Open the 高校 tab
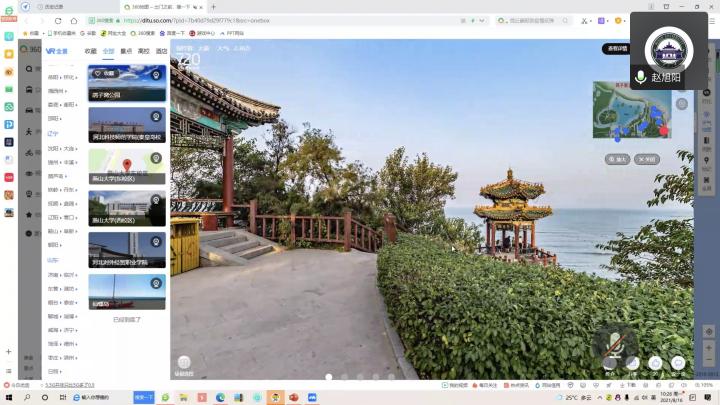The image size is (720, 405). pos(143,50)
